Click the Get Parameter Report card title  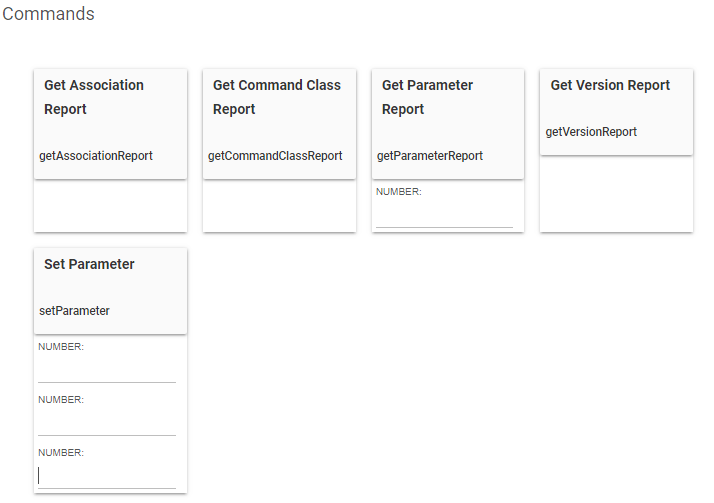click(x=427, y=97)
